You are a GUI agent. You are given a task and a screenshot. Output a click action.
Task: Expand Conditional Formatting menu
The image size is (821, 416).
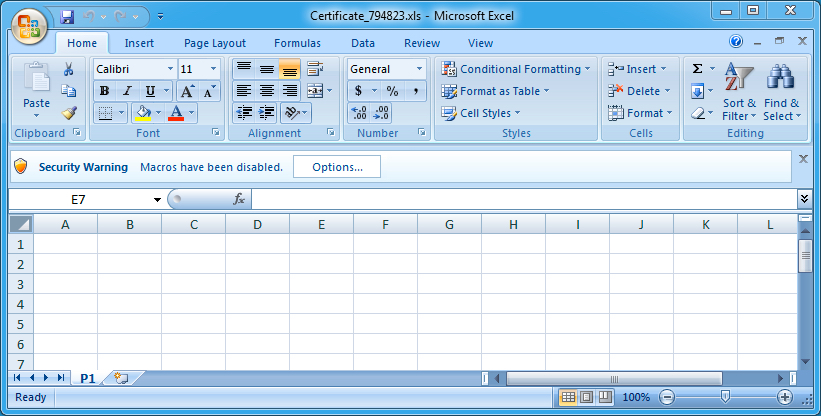(x=516, y=69)
